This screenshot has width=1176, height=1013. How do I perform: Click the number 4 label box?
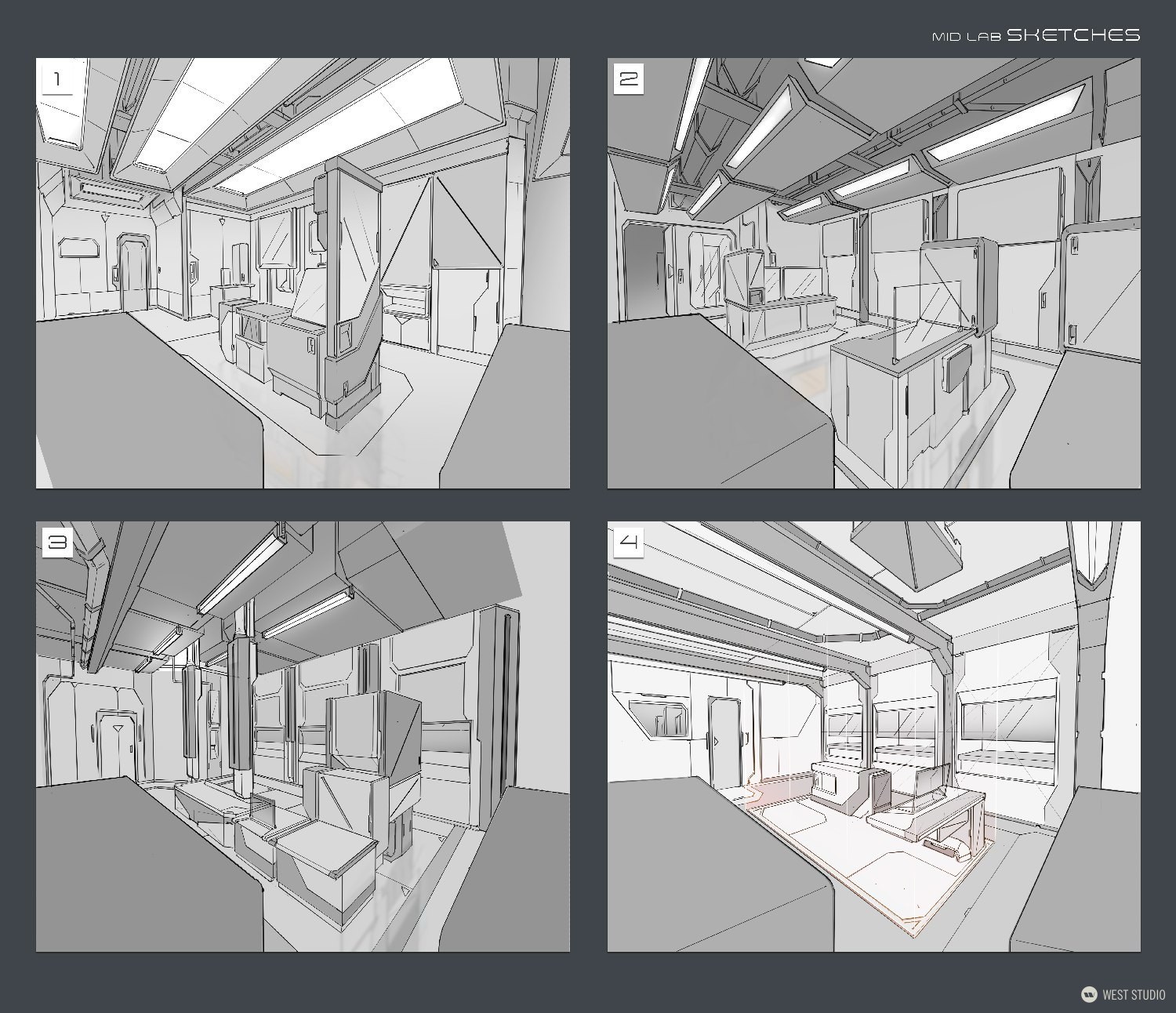pyautogui.click(x=629, y=543)
